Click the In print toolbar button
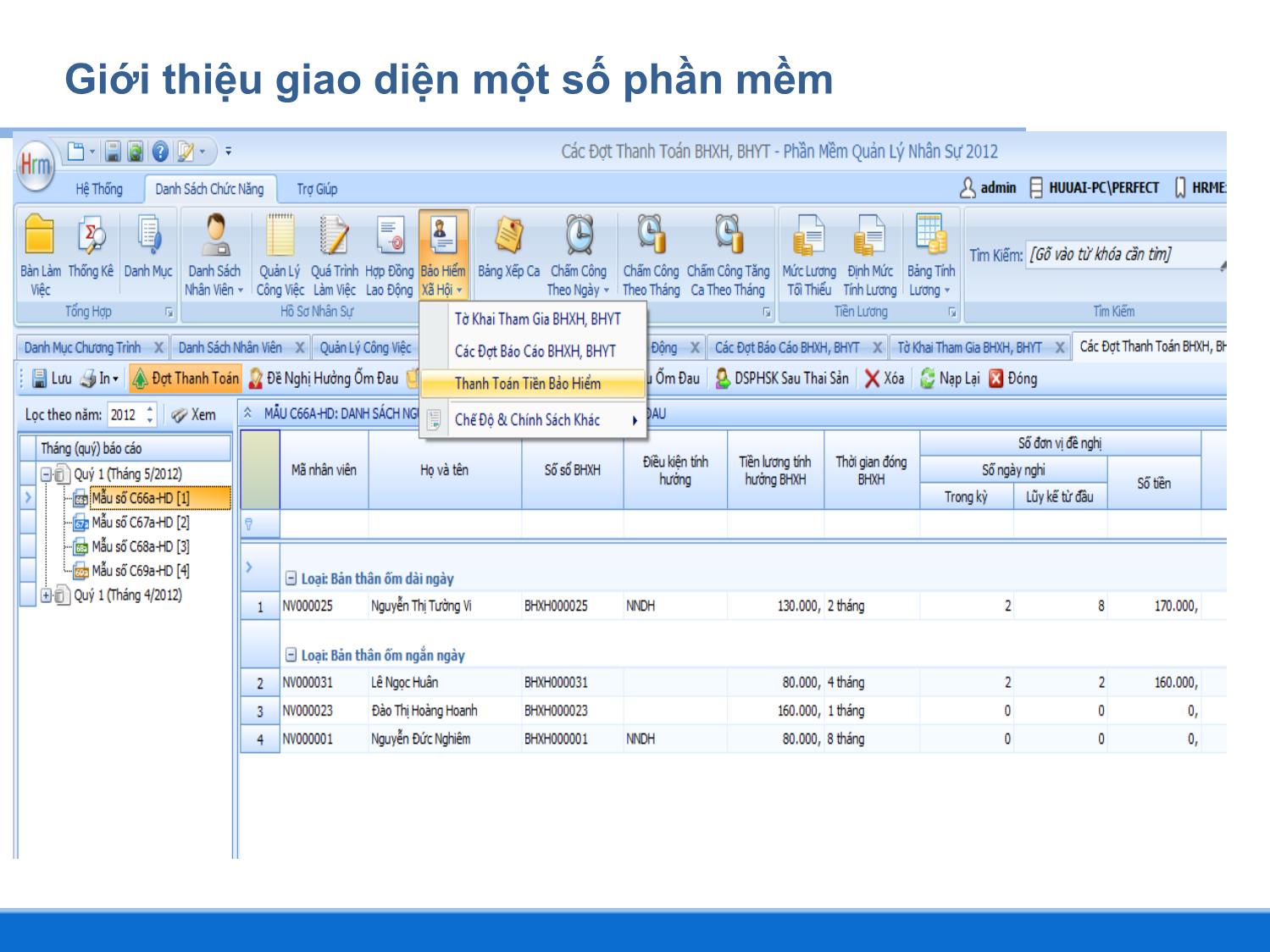1270x952 pixels. point(100,379)
